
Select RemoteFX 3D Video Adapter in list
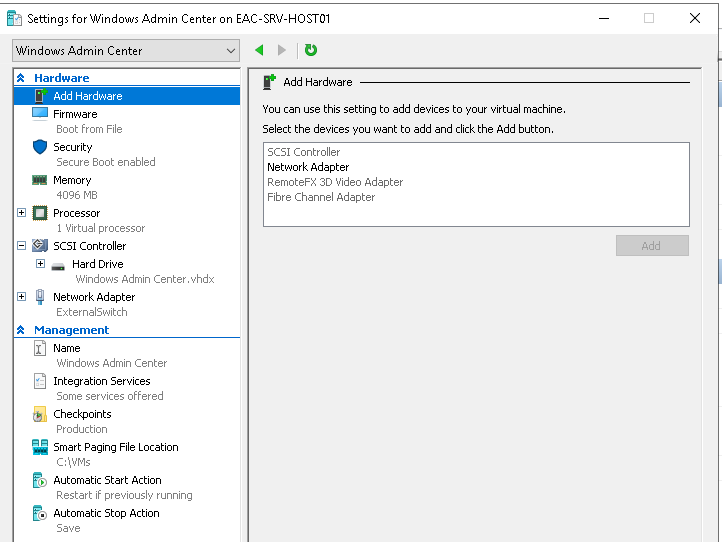(x=335, y=182)
